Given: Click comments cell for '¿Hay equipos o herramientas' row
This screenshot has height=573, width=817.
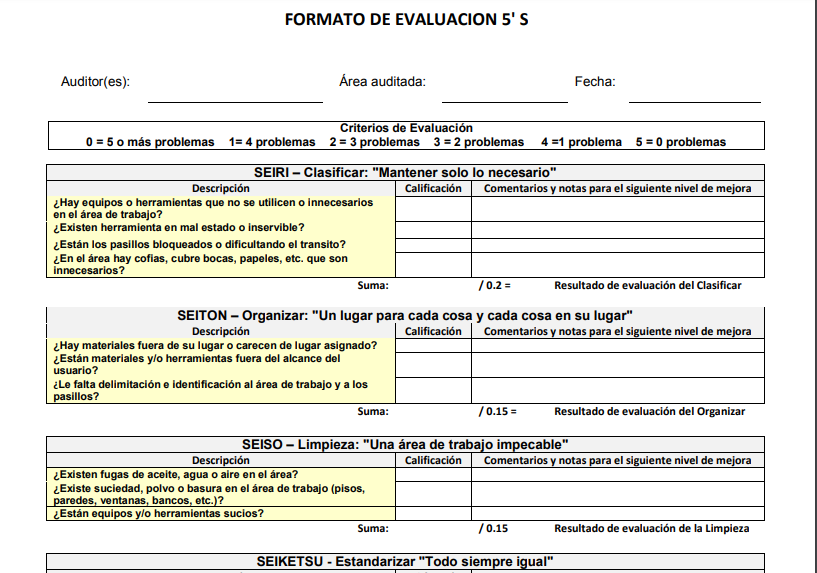Looking at the screenshot, I should pyautogui.click(x=618, y=209).
